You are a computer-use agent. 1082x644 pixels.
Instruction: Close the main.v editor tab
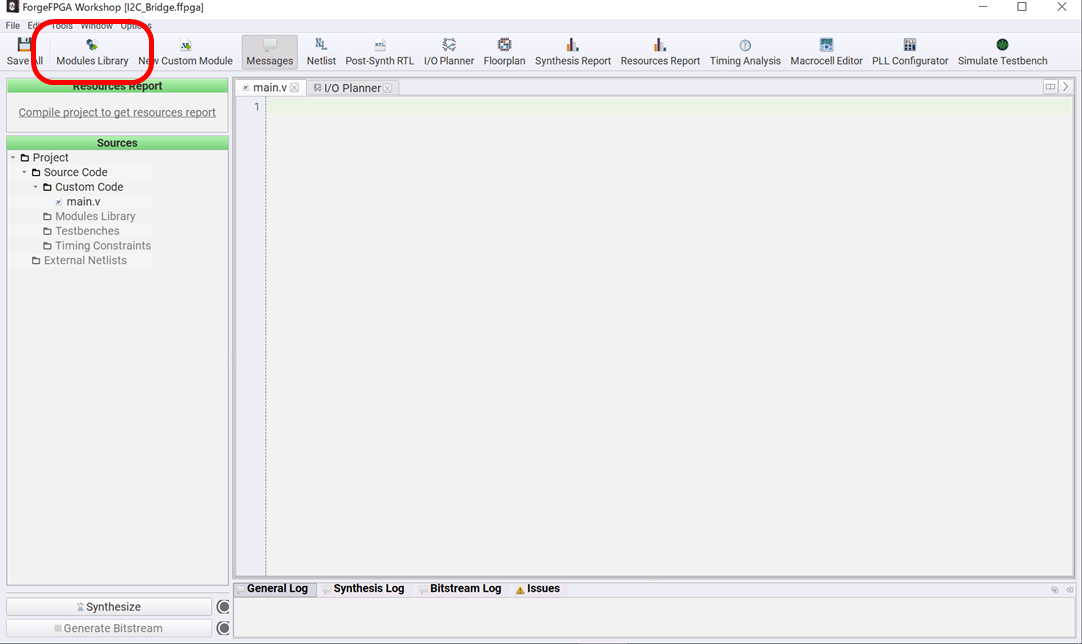(x=294, y=88)
